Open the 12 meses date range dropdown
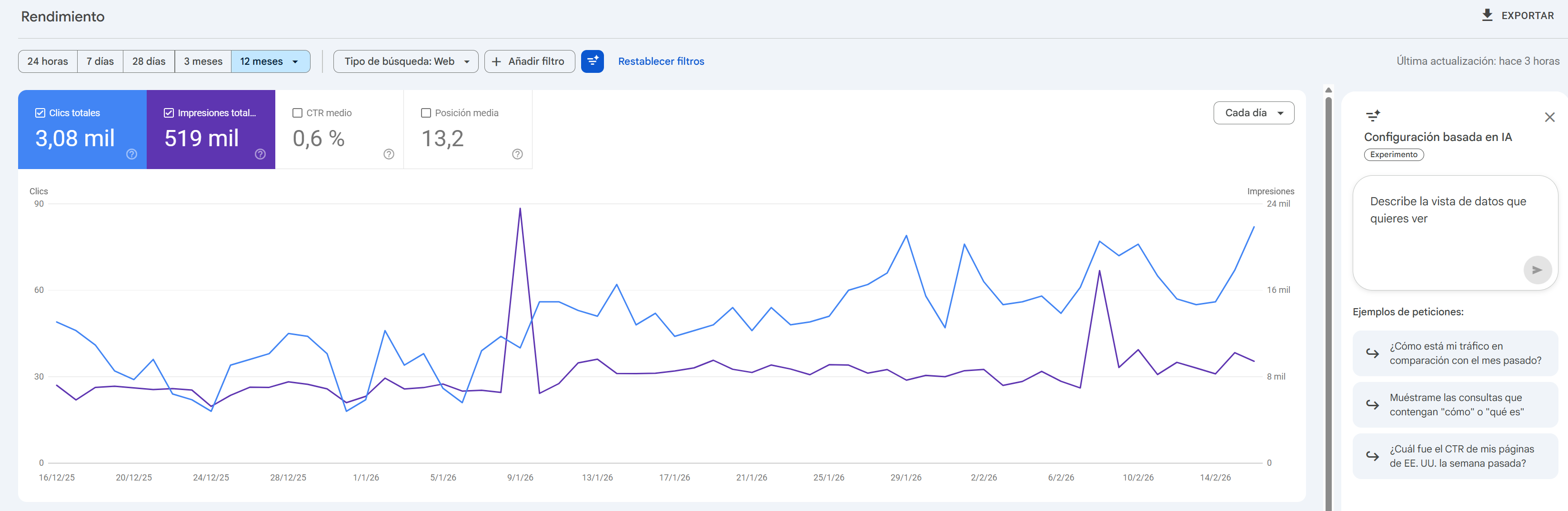This screenshot has height=511, width=1568. [x=270, y=61]
